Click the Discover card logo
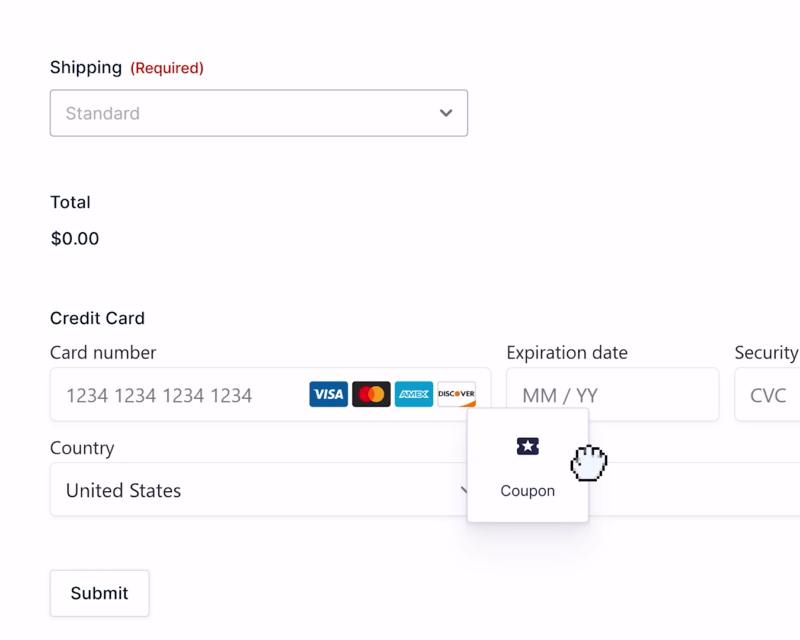The width and height of the screenshot is (800, 640). pyautogui.click(x=456, y=394)
